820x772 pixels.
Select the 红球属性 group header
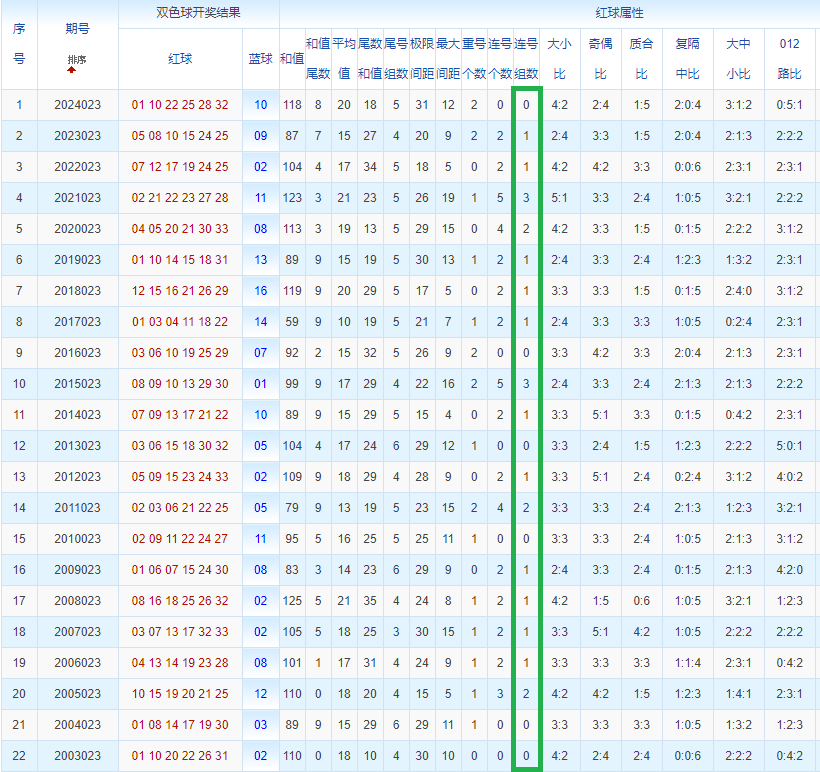620,13
